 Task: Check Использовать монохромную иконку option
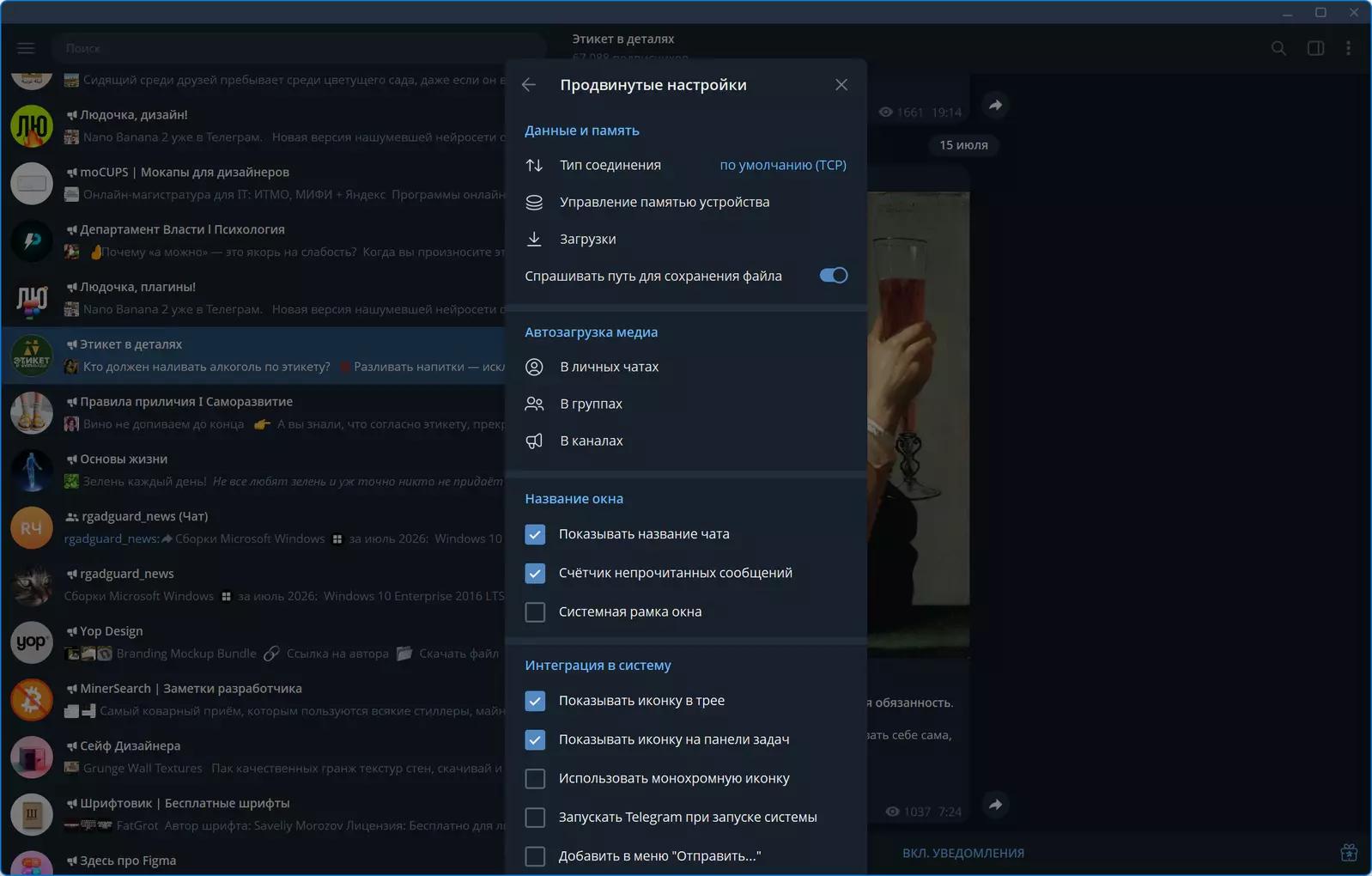pos(535,779)
